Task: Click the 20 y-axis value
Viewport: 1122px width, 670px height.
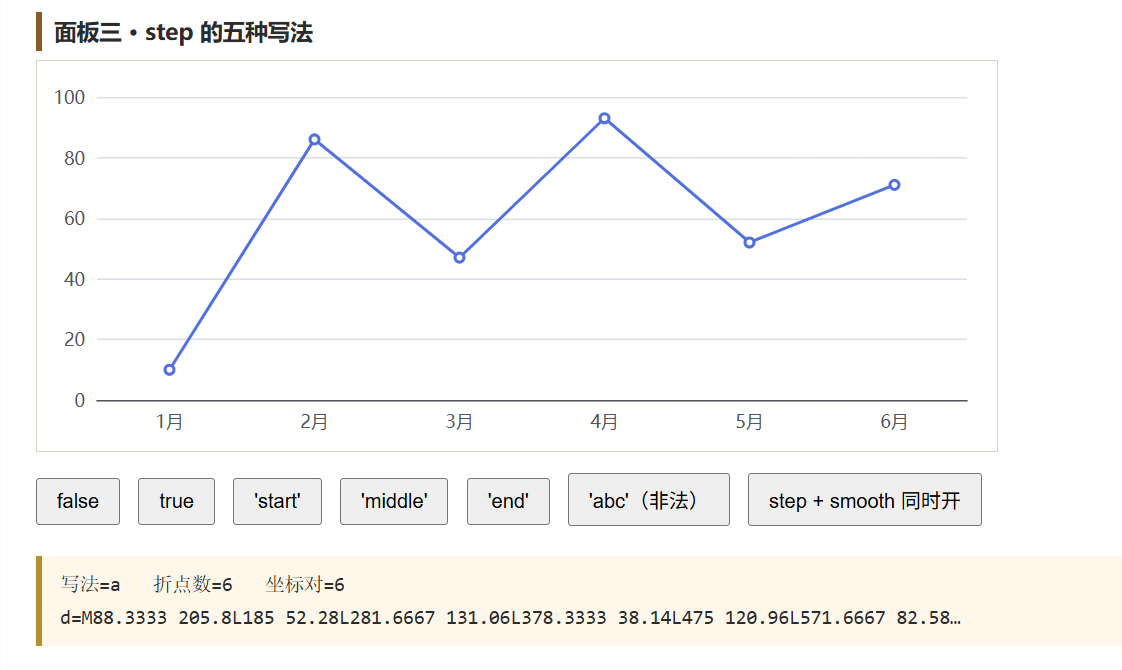Action: (x=74, y=339)
